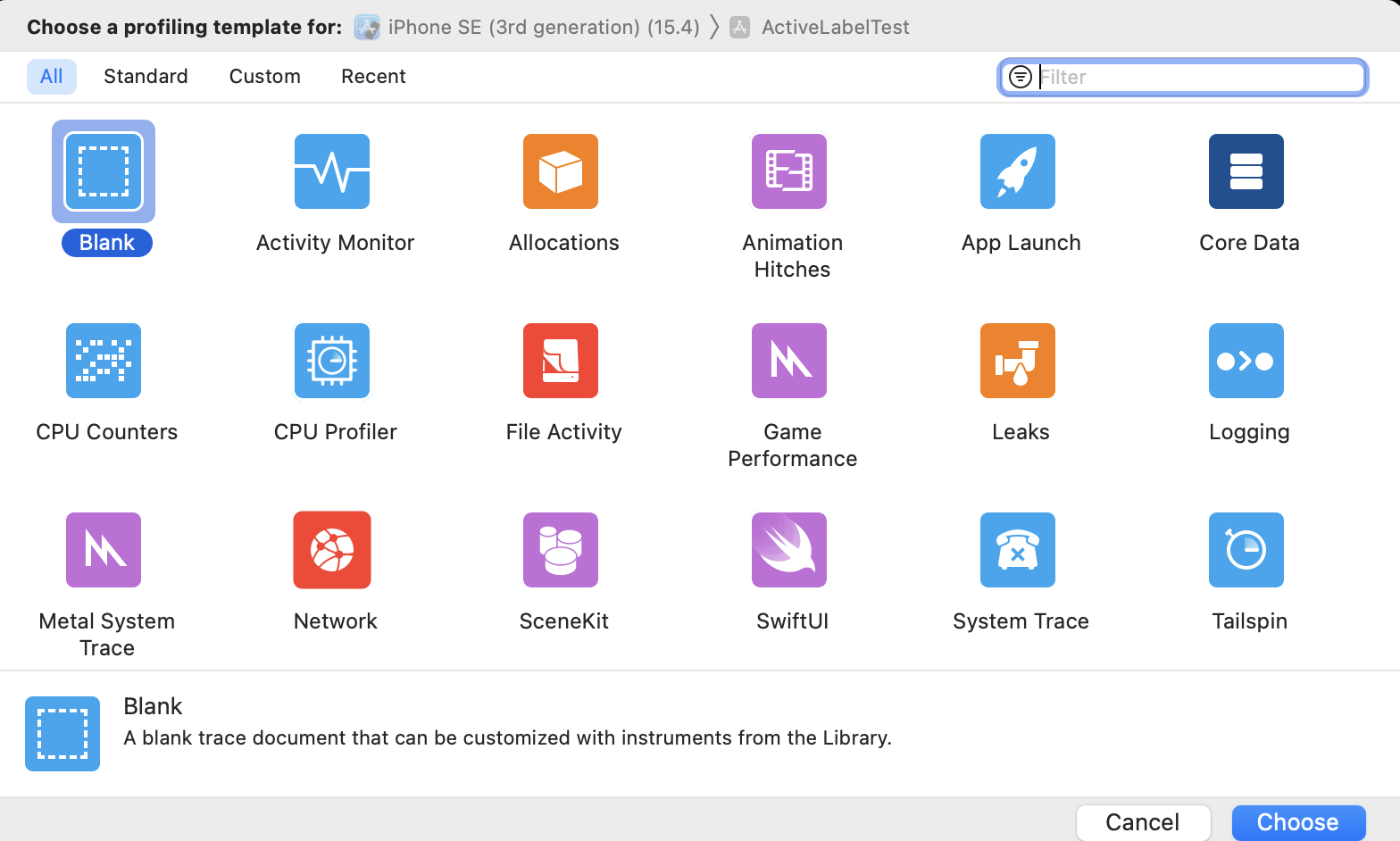Click the Activity Monitor label
Viewport: 1400px width, 841px height.
pos(336,243)
